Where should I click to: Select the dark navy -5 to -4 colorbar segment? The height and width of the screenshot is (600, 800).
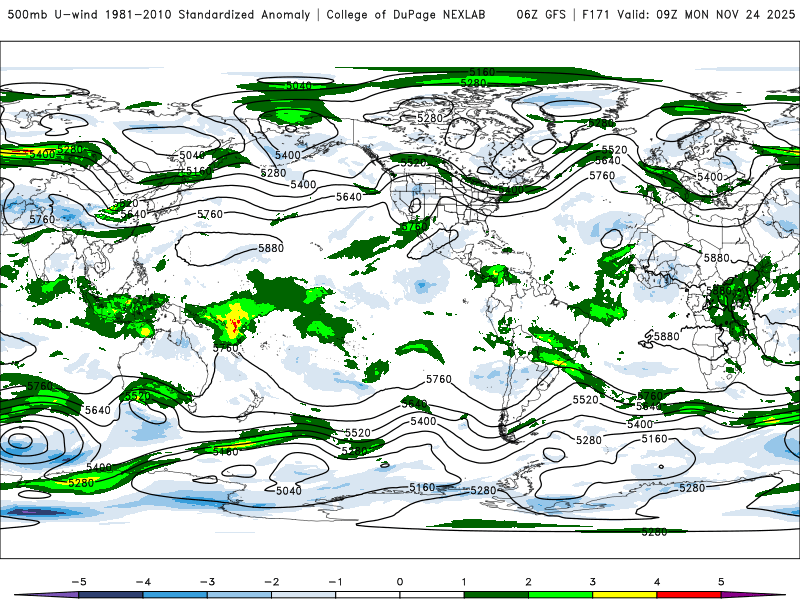[111, 595]
